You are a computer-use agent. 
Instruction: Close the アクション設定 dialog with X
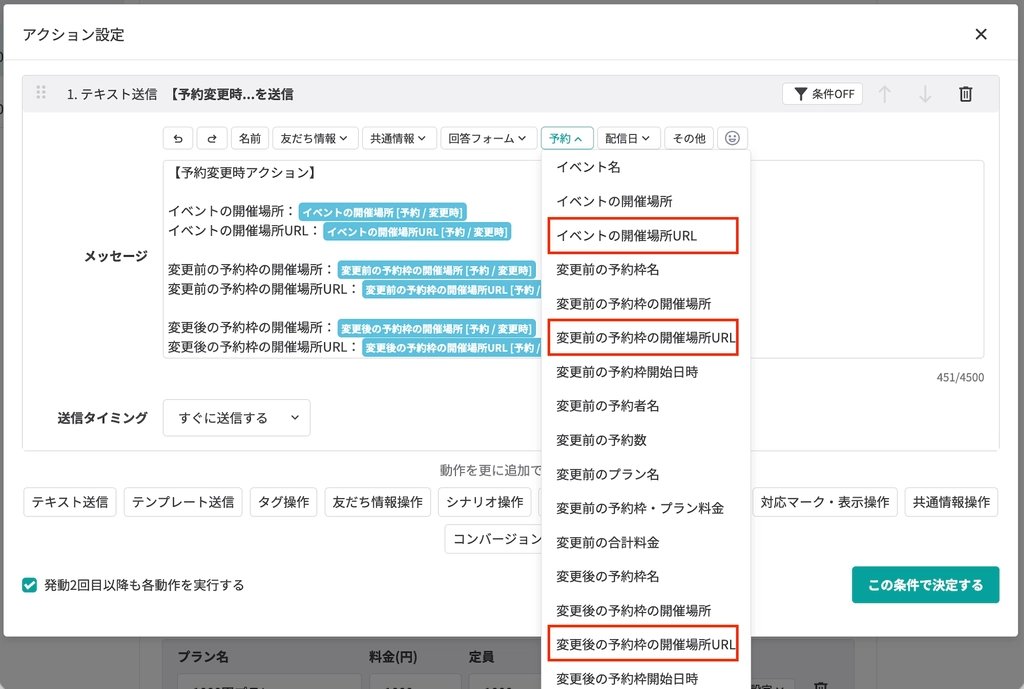(981, 34)
